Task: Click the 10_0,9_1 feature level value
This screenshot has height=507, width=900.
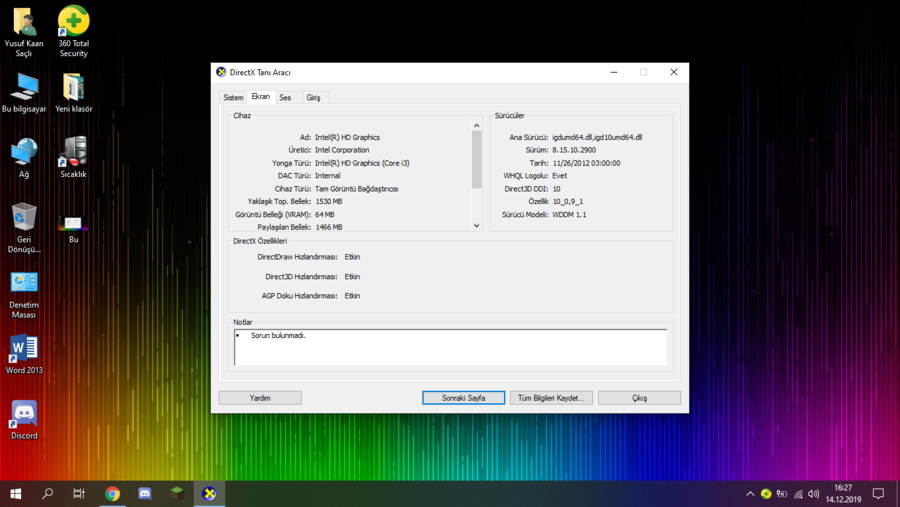Action: (568, 202)
